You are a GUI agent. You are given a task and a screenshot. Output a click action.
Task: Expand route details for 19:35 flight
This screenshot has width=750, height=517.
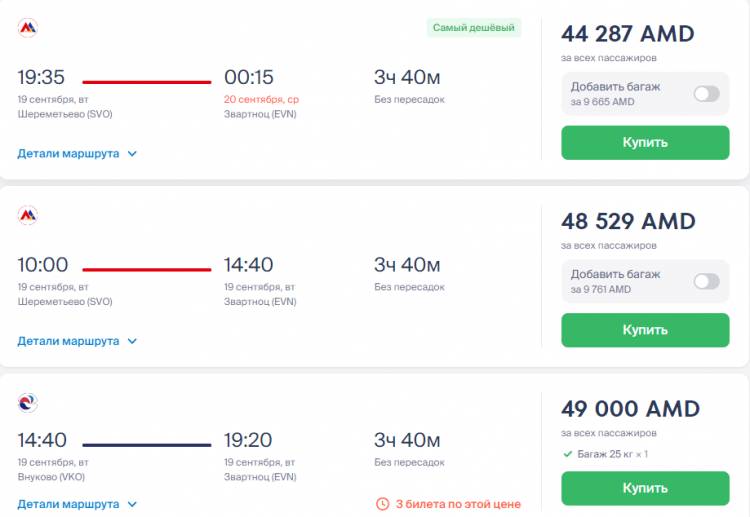77,154
